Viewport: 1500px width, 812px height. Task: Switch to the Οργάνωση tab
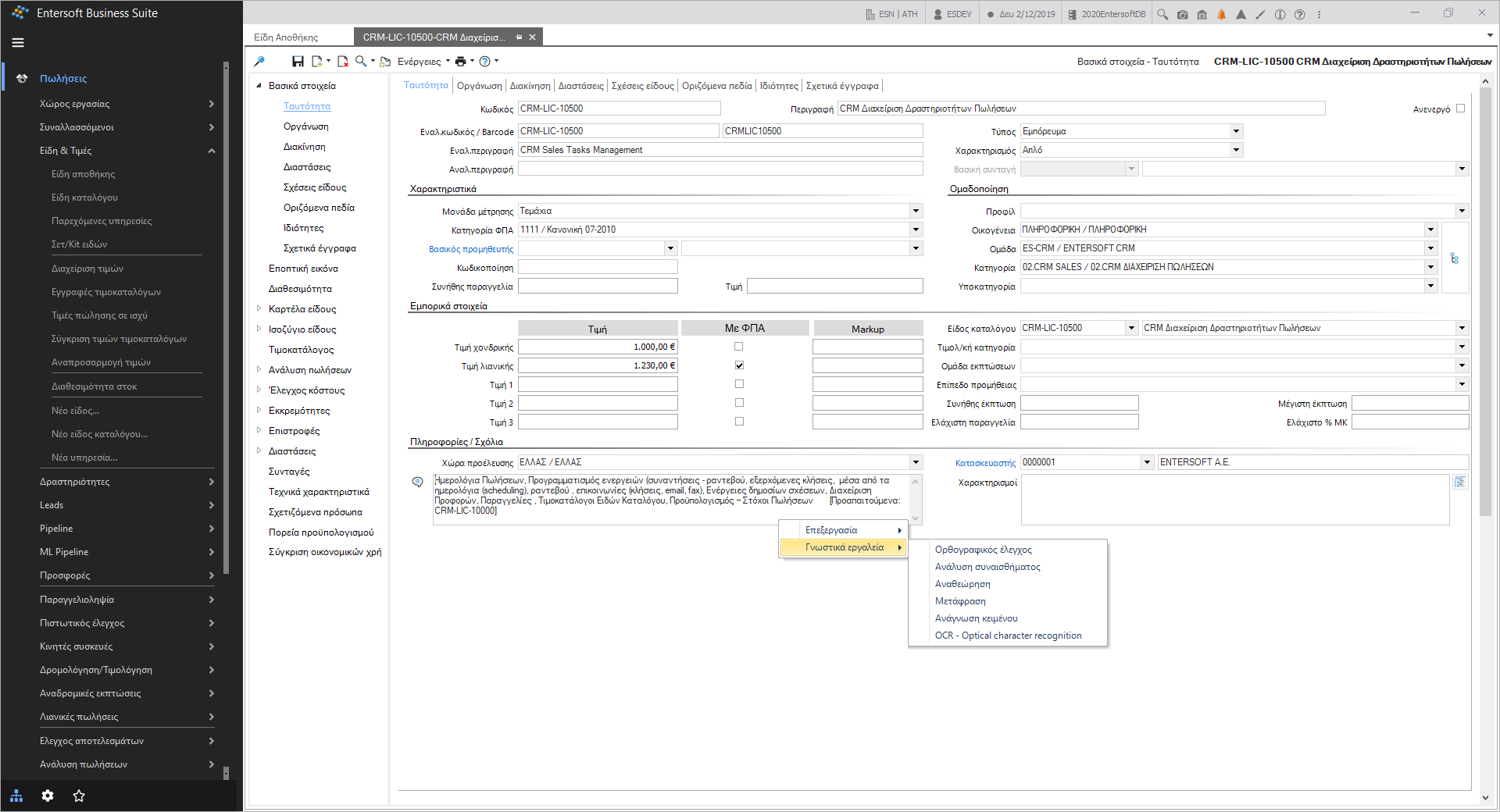coord(479,86)
